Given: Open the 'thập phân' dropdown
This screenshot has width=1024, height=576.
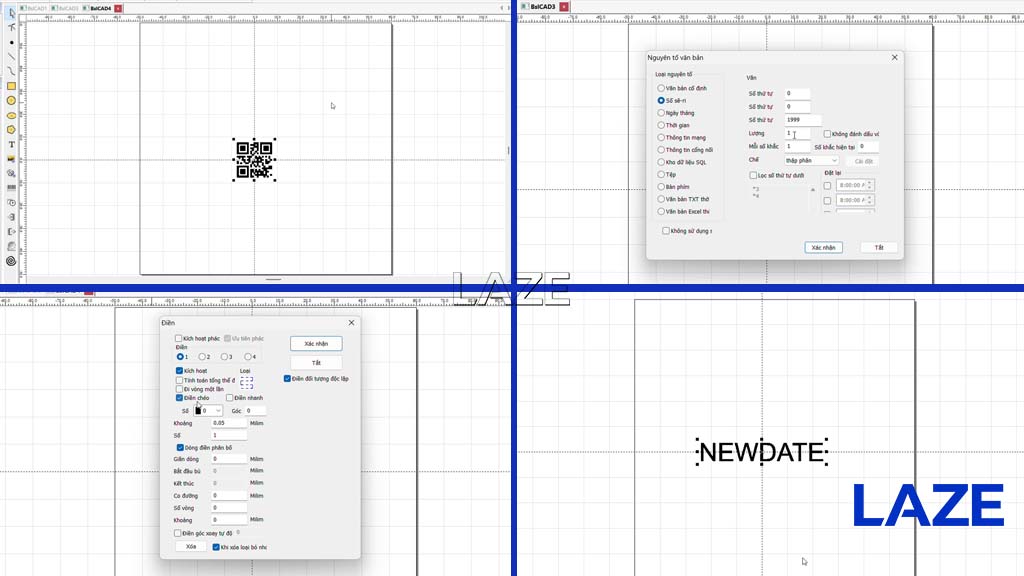Looking at the screenshot, I should click(811, 161).
